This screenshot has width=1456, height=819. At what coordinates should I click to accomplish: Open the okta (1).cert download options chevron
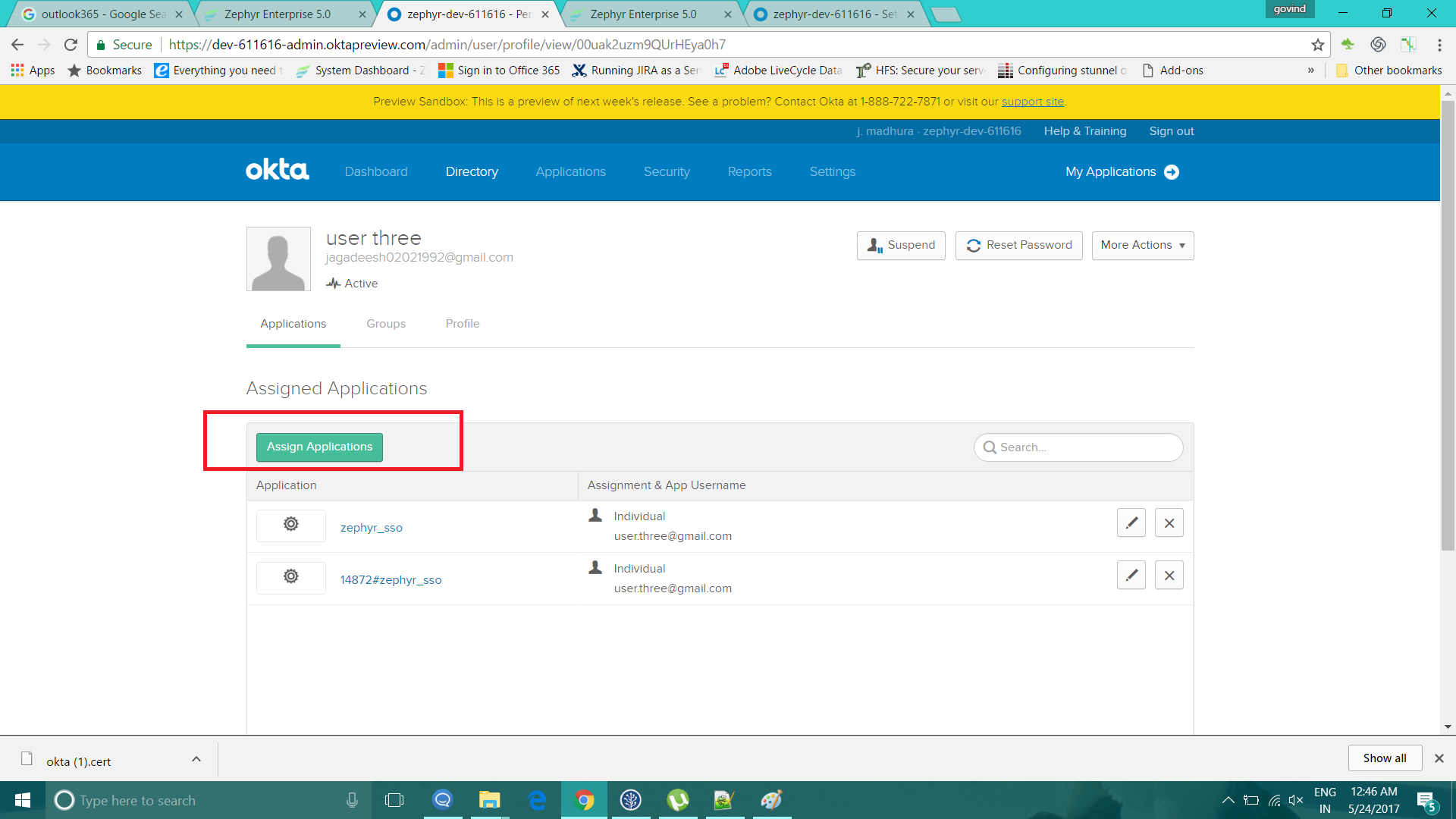[196, 759]
